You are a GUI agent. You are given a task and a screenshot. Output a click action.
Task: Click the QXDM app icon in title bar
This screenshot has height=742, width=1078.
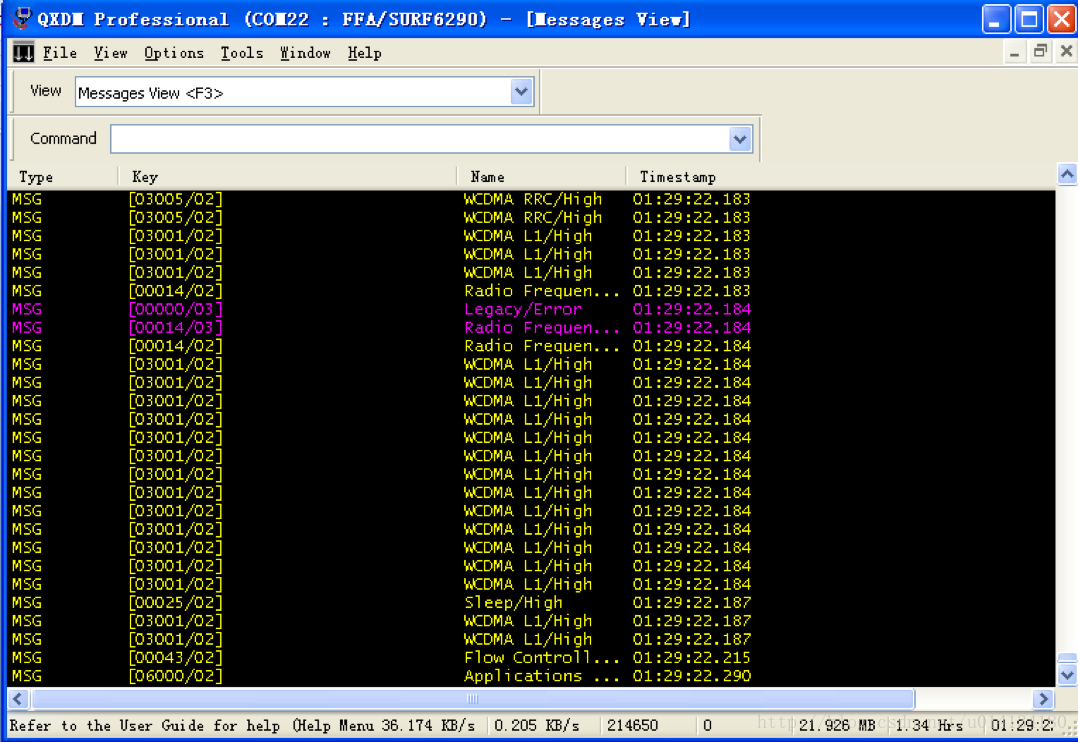point(22,19)
